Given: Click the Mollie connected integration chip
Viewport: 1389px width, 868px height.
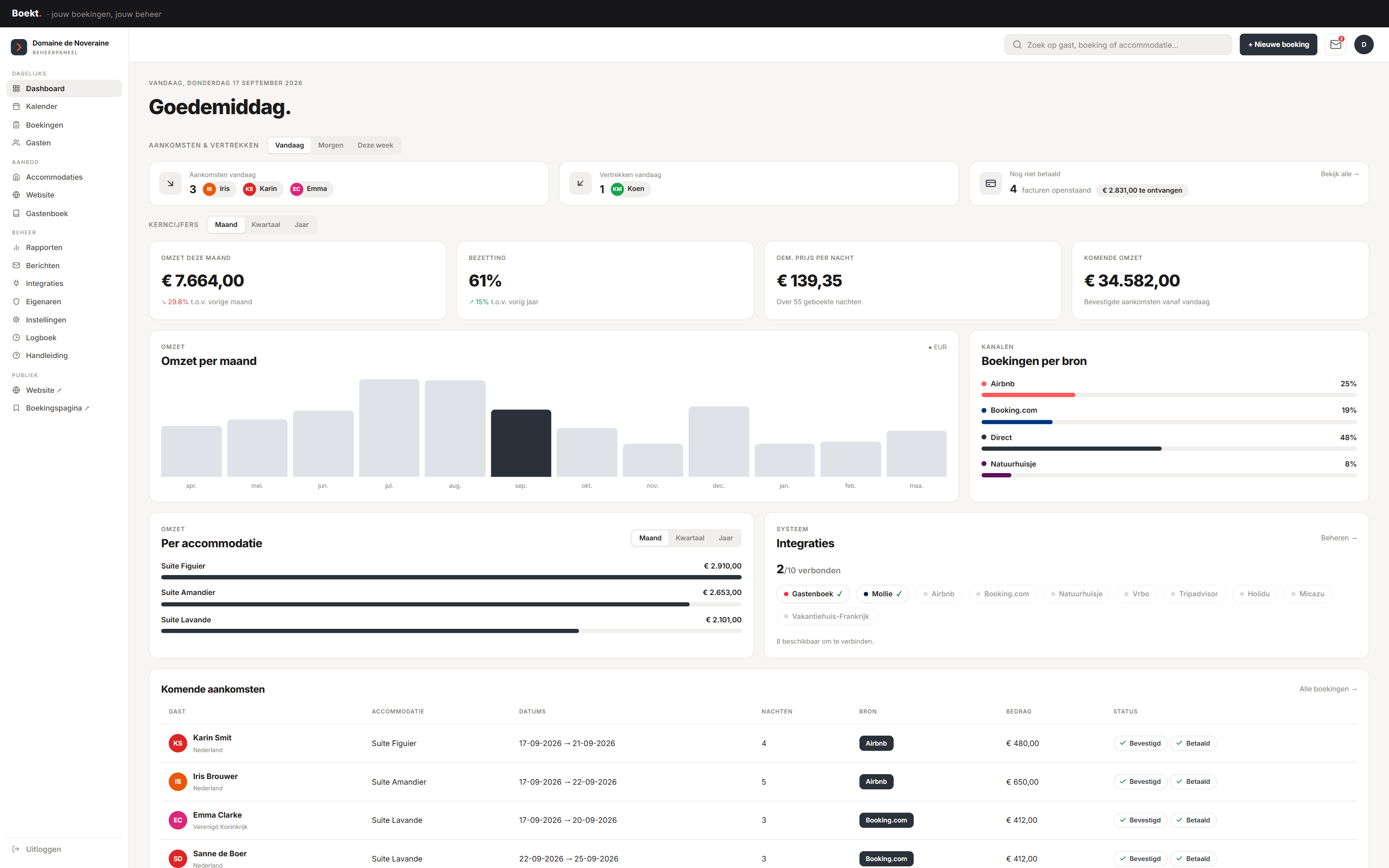Looking at the screenshot, I should point(882,594).
